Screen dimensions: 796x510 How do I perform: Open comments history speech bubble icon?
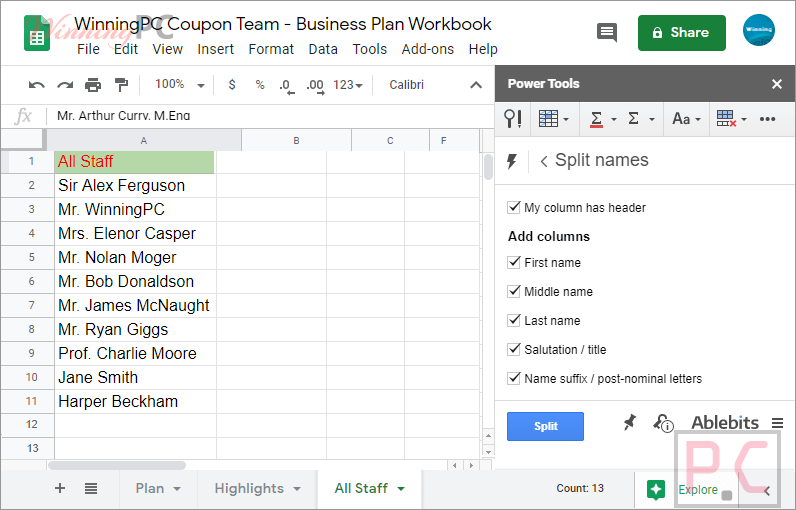tap(607, 32)
